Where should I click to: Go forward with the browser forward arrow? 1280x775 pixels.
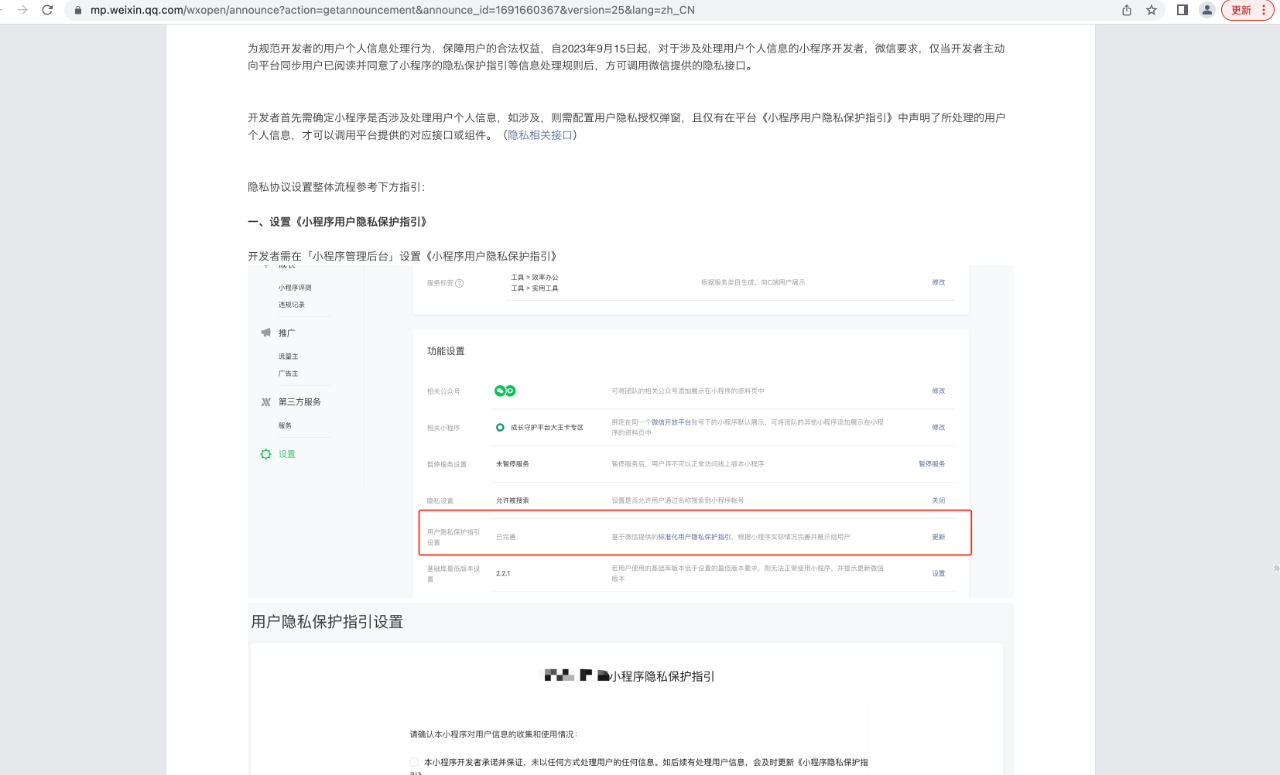pyautogui.click(x=22, y=9)
